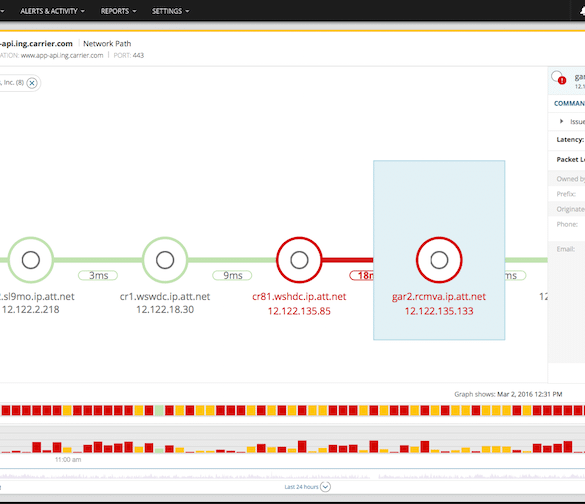585x504 pixels.
Task: Select the cr1.wswdc.ip.att.net node circle
Action: (165, 260)
